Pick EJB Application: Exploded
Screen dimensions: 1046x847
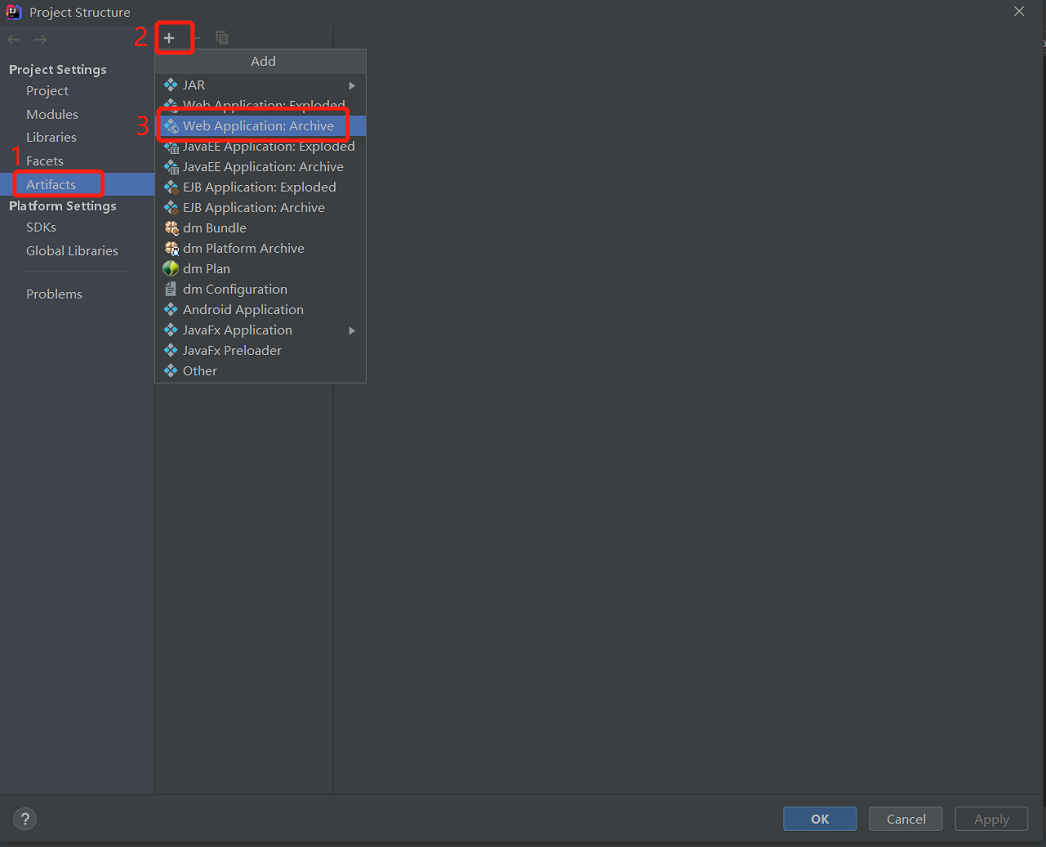tap(260, 187)
